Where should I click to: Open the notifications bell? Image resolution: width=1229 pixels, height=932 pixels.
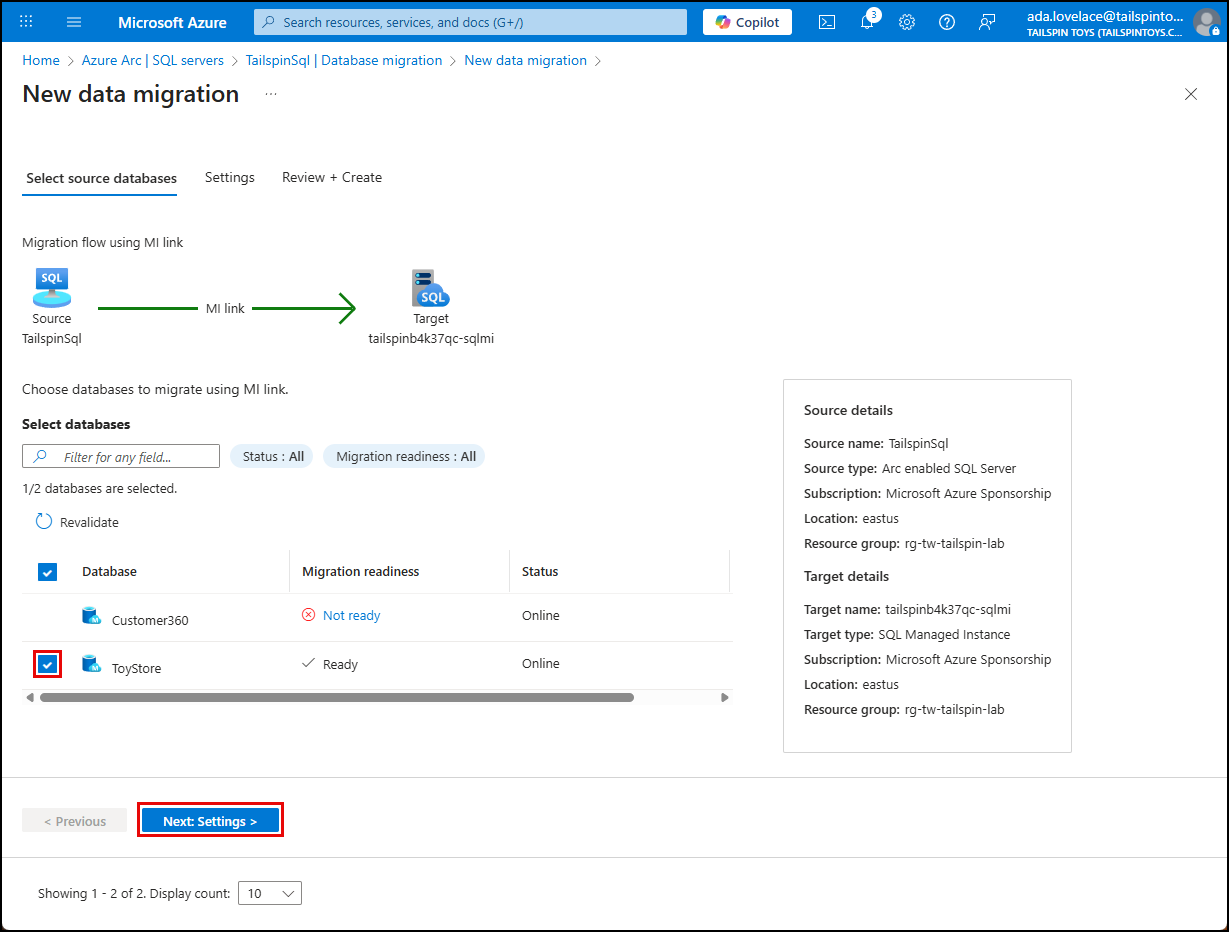pyautogui.click(x=867, y=21)
